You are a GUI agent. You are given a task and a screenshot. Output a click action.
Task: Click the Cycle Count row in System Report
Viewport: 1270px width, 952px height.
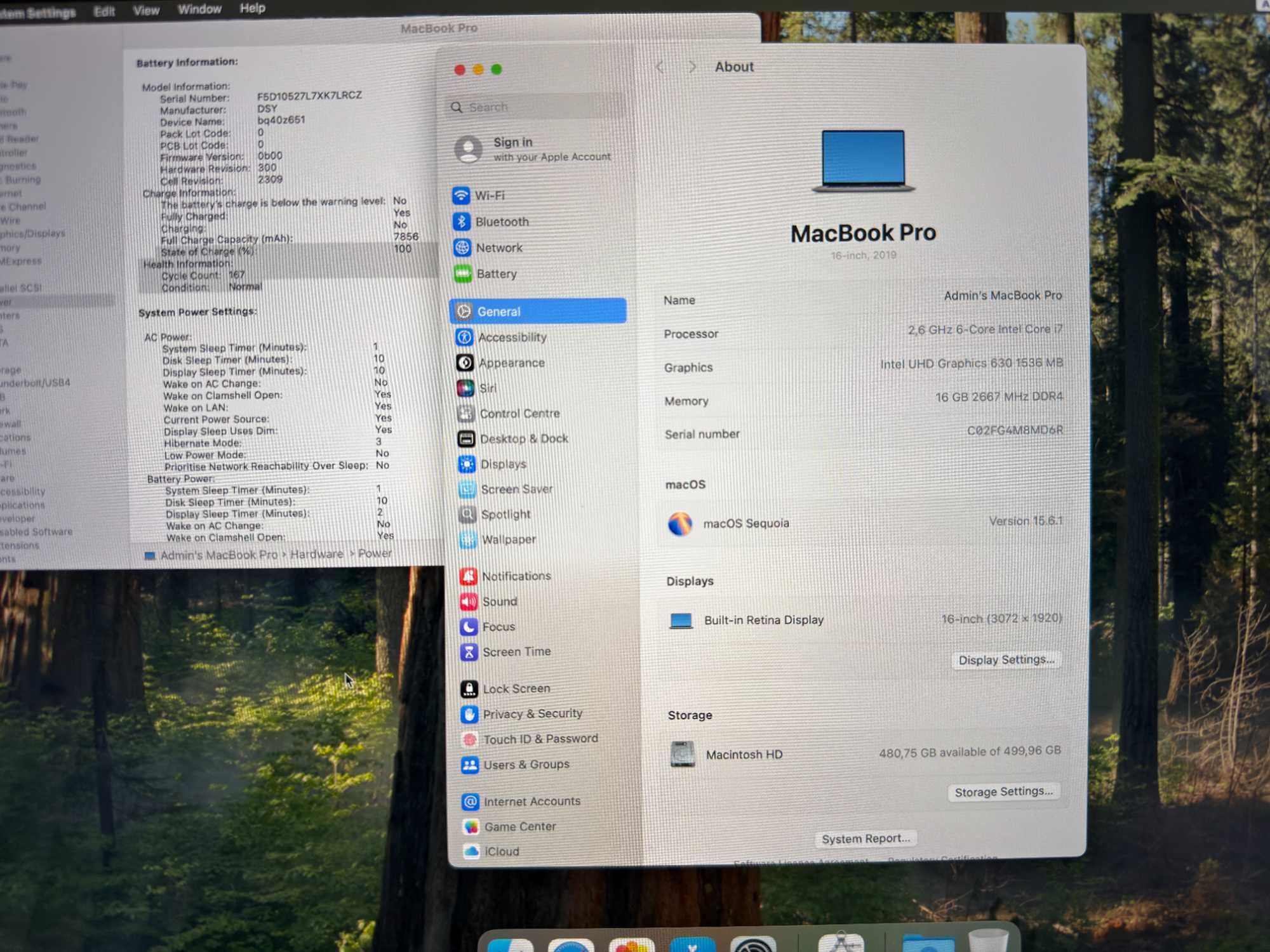click(x=287, y=275)
